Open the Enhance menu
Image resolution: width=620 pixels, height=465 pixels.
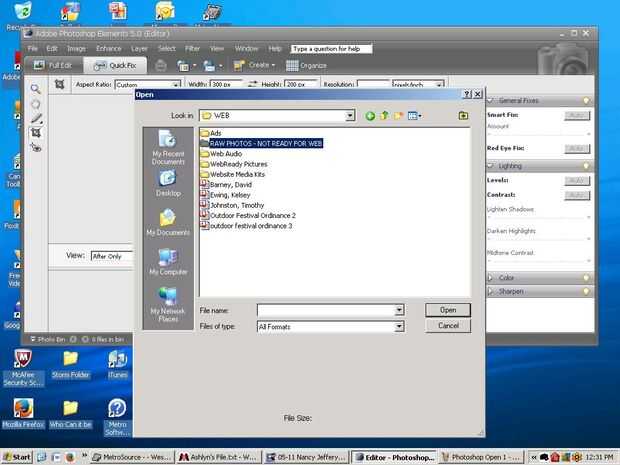[x=108, y=48]
